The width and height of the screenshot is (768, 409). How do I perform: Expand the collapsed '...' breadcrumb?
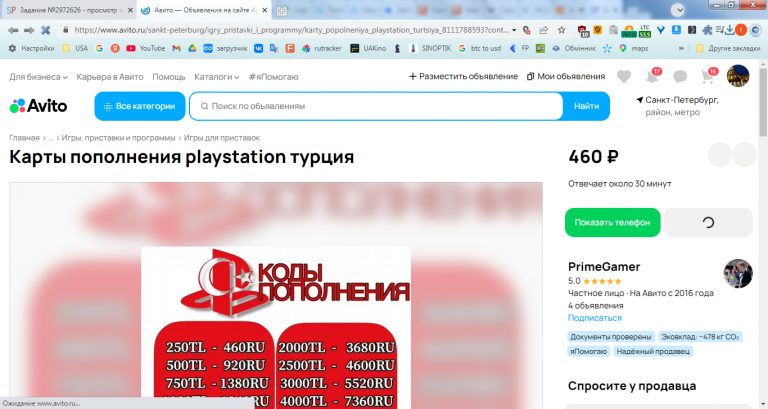point(50,138)
